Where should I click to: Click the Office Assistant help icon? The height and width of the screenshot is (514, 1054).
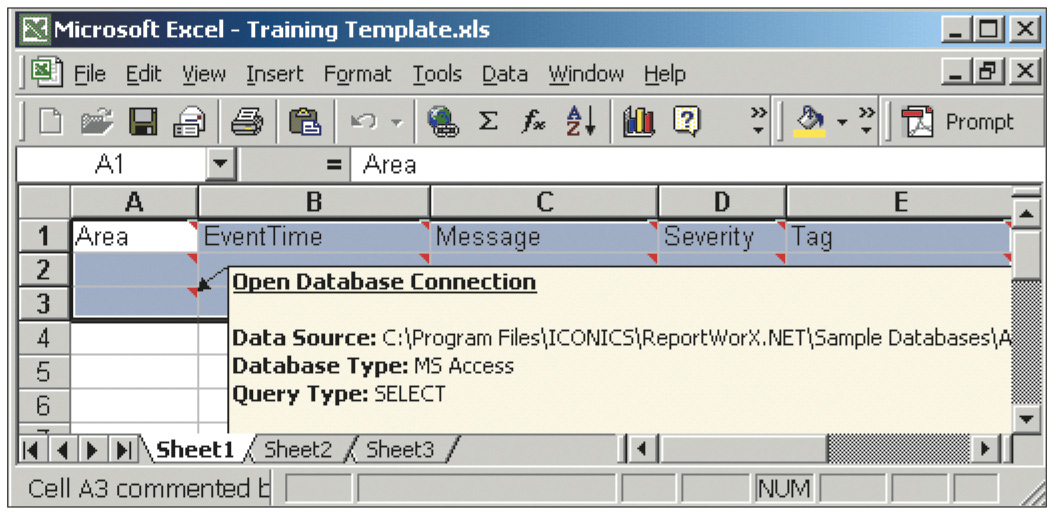click(x=686, y=123)
